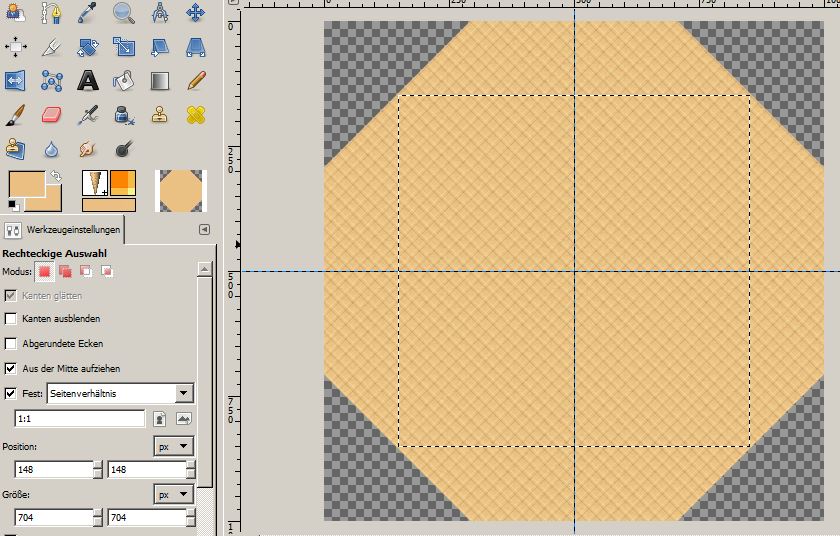Open the active pattern selector

(x=123, y=183)
